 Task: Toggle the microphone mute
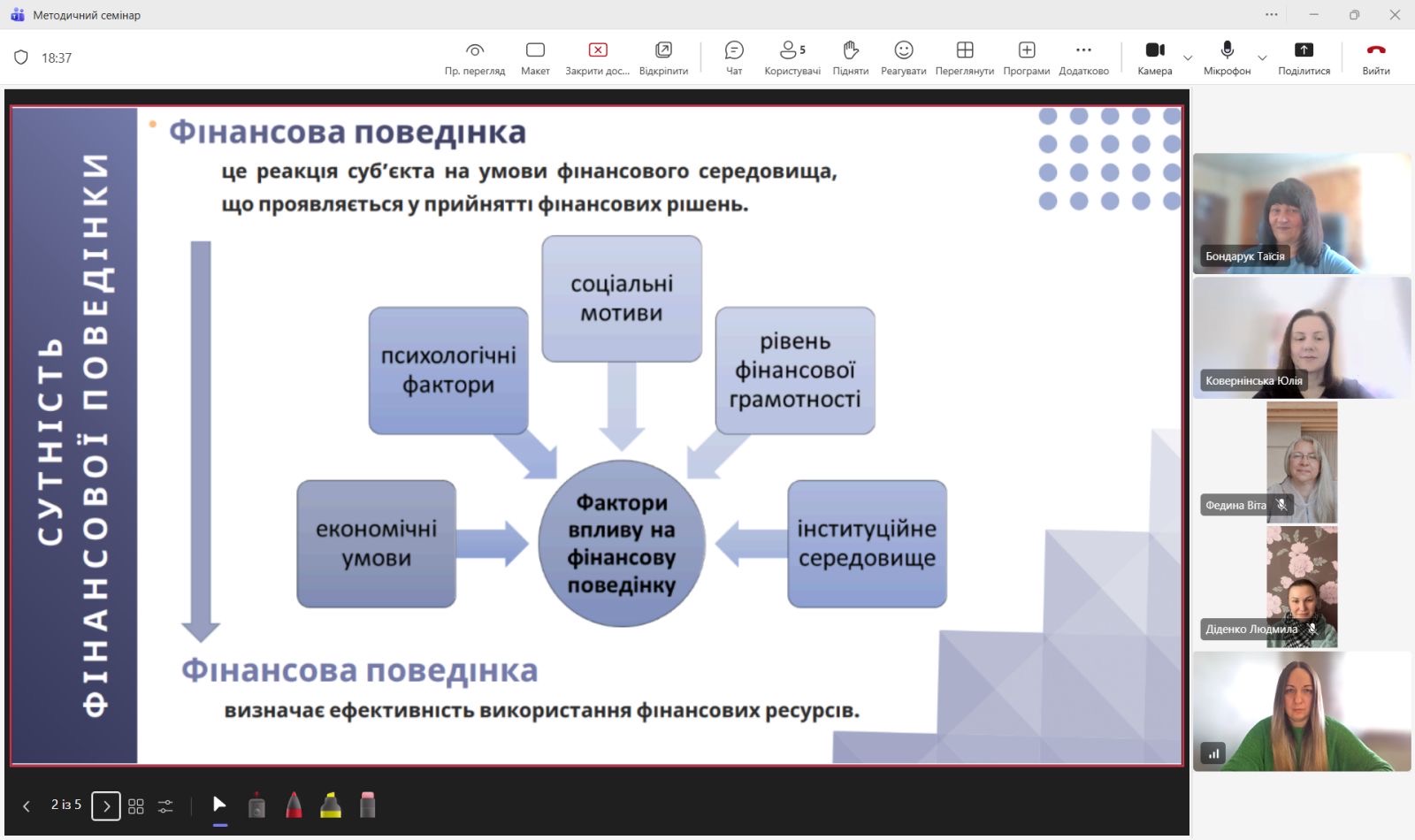tap(1227, 57)
